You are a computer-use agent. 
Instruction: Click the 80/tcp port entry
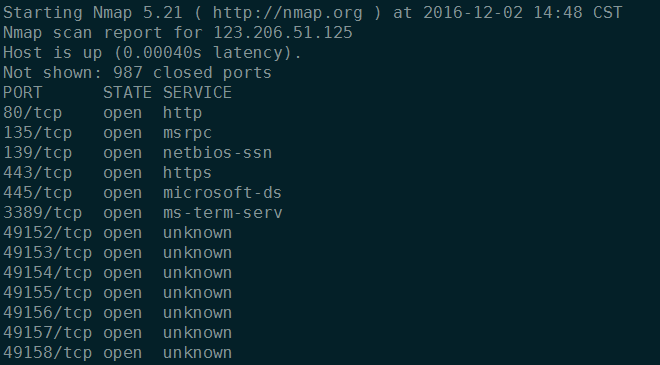(32, 113)
